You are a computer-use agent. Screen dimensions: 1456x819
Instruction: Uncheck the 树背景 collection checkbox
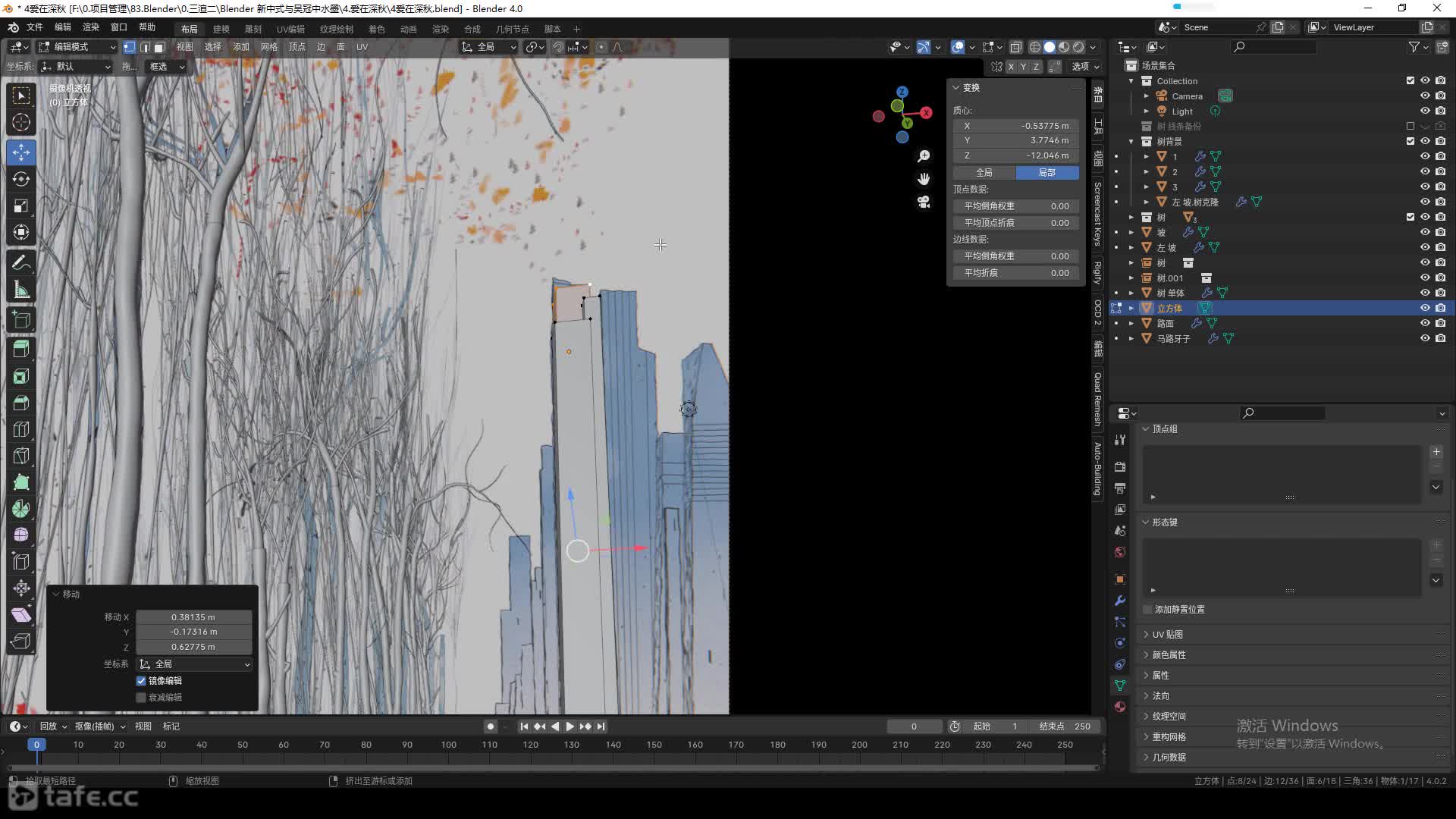coord(1410,142)
